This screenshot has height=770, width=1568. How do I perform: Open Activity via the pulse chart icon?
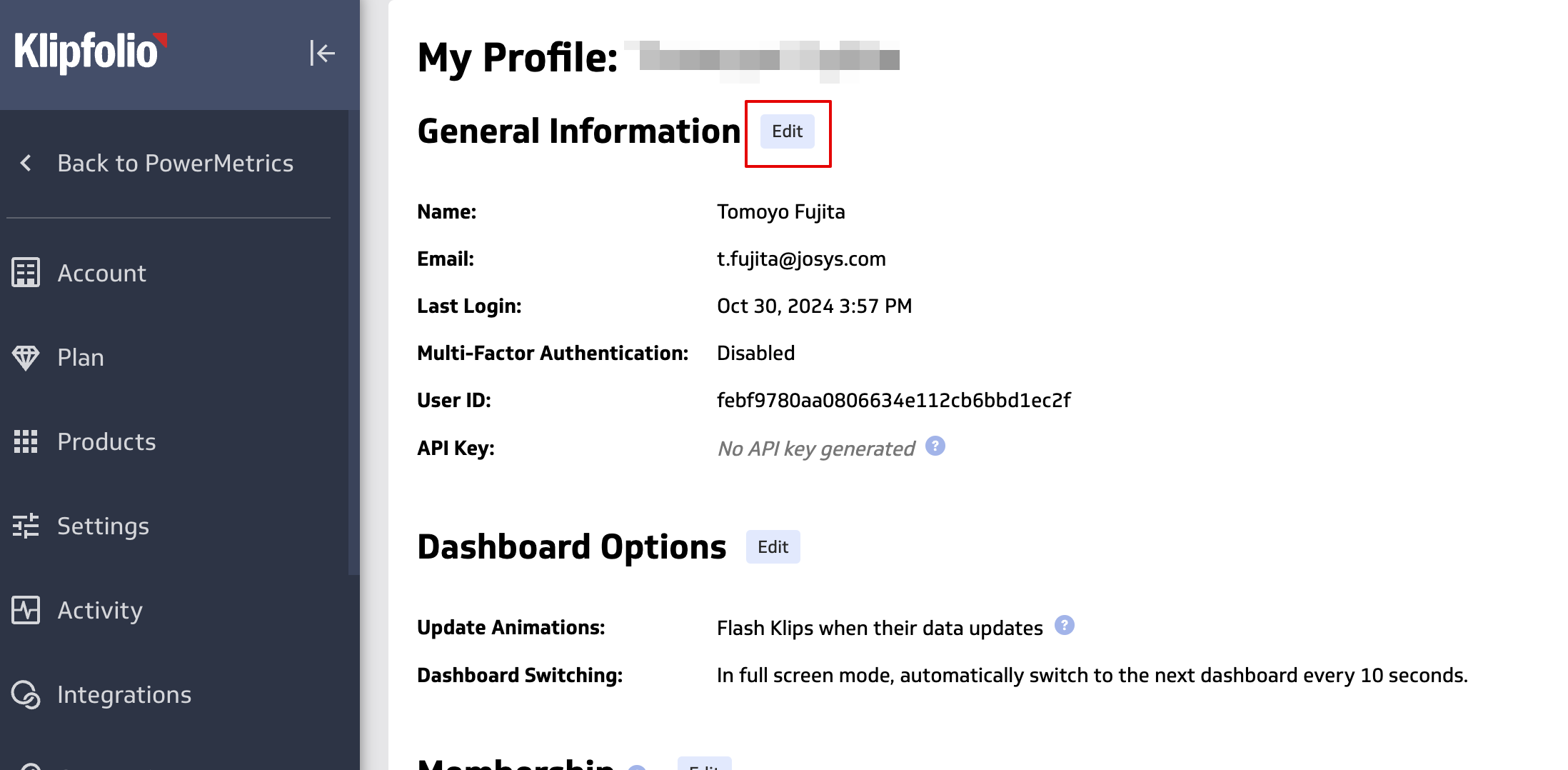point(26,611)
